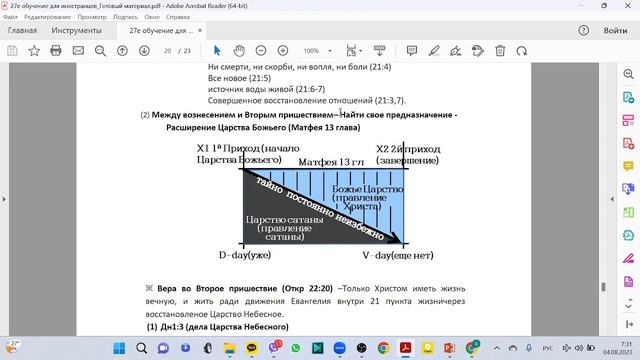Viewport: 640px width, 360px height.
Task: Go to previous page arrow
Action: point(122,51)
